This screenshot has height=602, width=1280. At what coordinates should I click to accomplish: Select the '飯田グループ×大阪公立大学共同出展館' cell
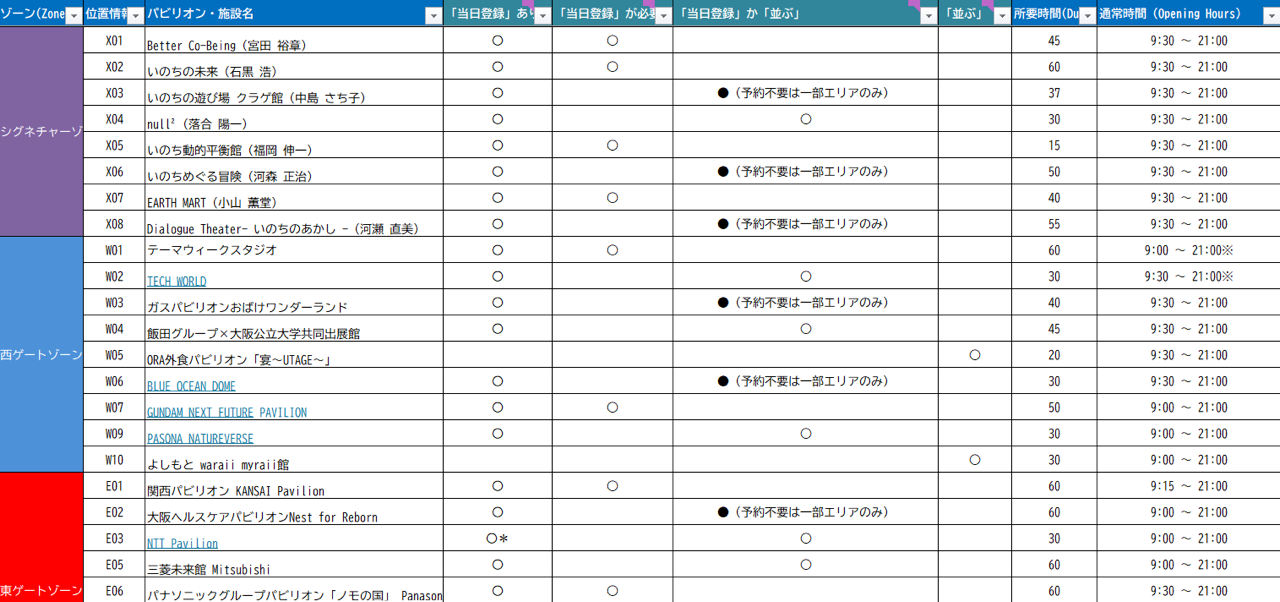tap(294, 329)
